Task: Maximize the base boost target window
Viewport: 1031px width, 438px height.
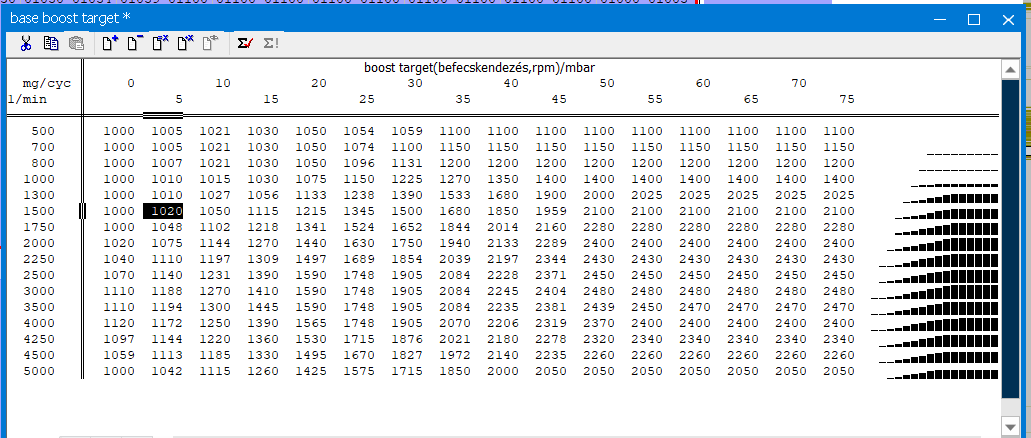Action: pos(974,18)
